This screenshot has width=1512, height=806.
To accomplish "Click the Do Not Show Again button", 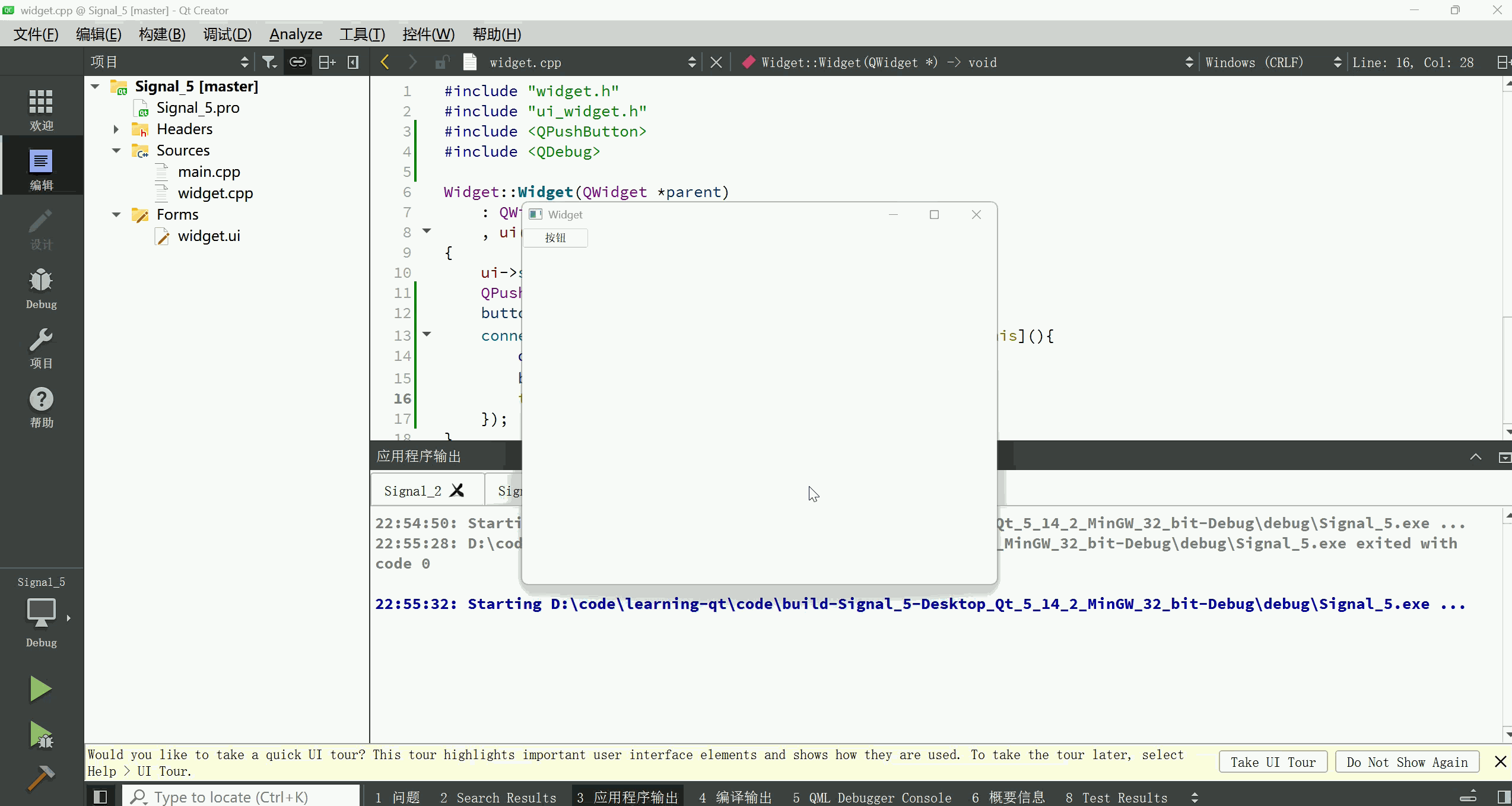I will click(1407, 762).
